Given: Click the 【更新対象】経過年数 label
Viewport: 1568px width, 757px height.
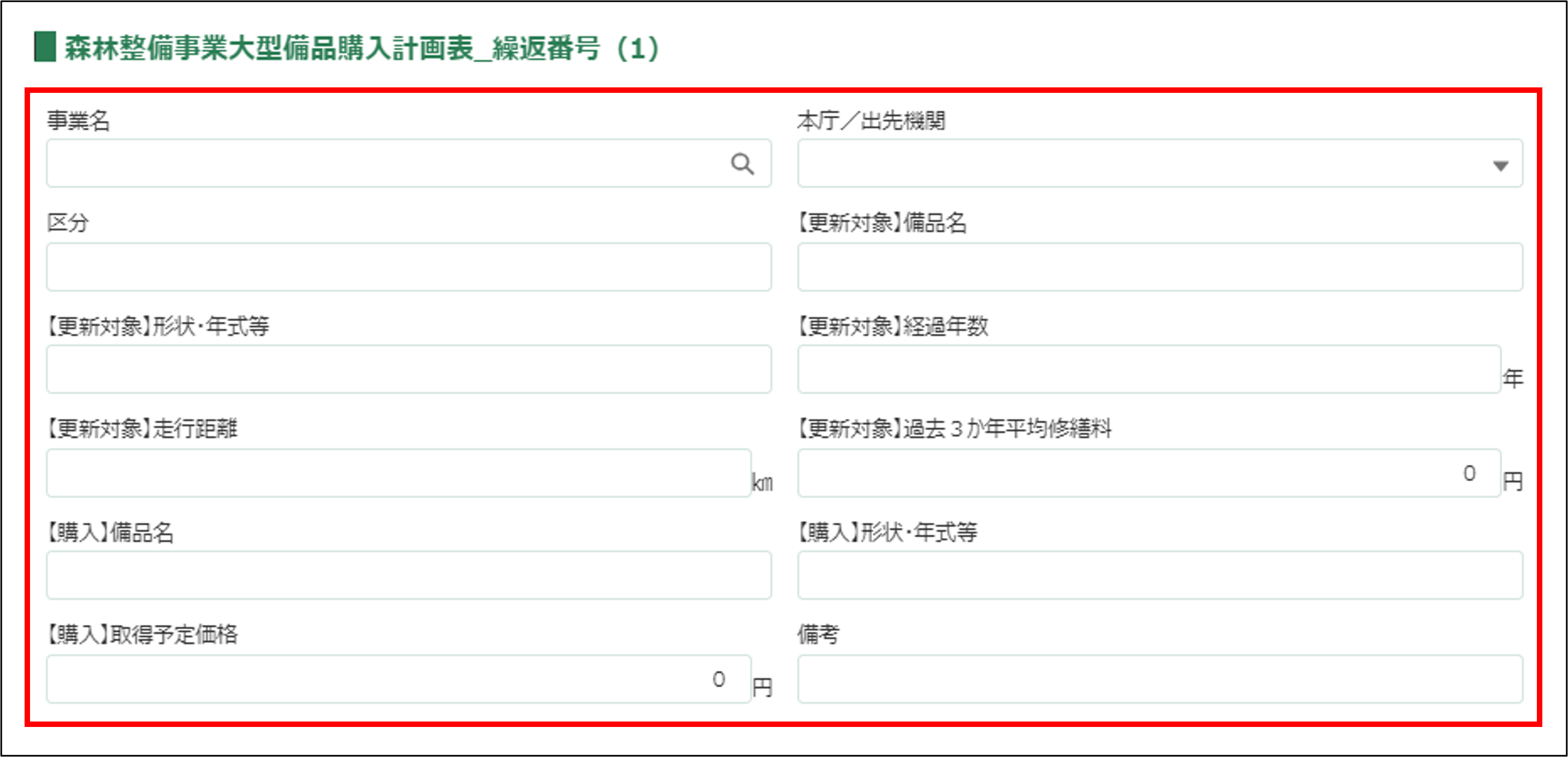Looking at the screenshot, I should [x=893, y=327].
